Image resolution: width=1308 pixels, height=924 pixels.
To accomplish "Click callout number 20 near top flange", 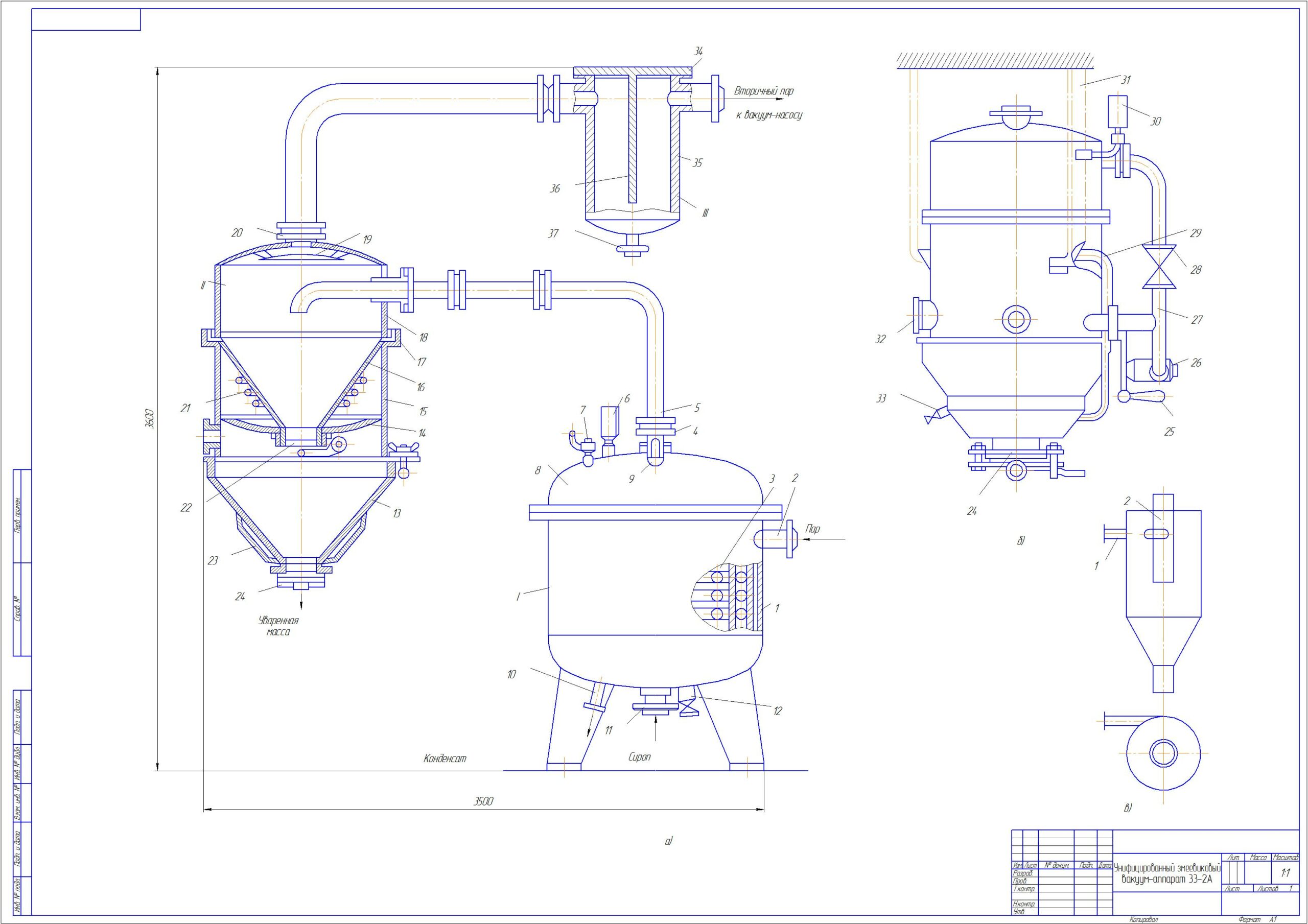I will (237, 232).
